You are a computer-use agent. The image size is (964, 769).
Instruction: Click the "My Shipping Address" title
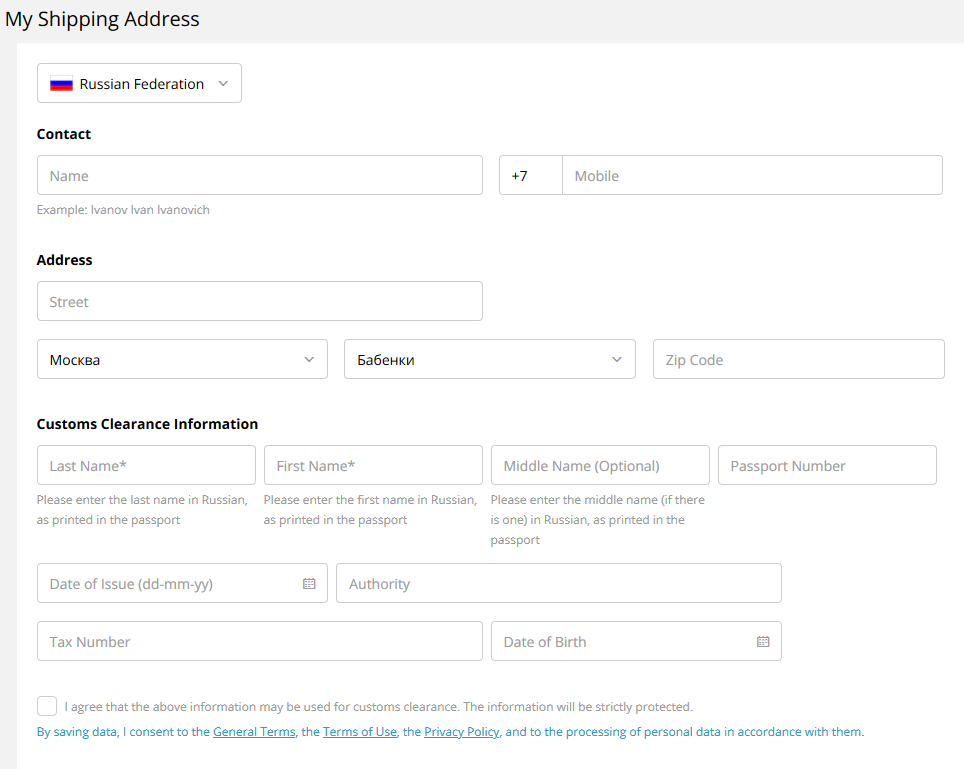[x=102, y=19]
